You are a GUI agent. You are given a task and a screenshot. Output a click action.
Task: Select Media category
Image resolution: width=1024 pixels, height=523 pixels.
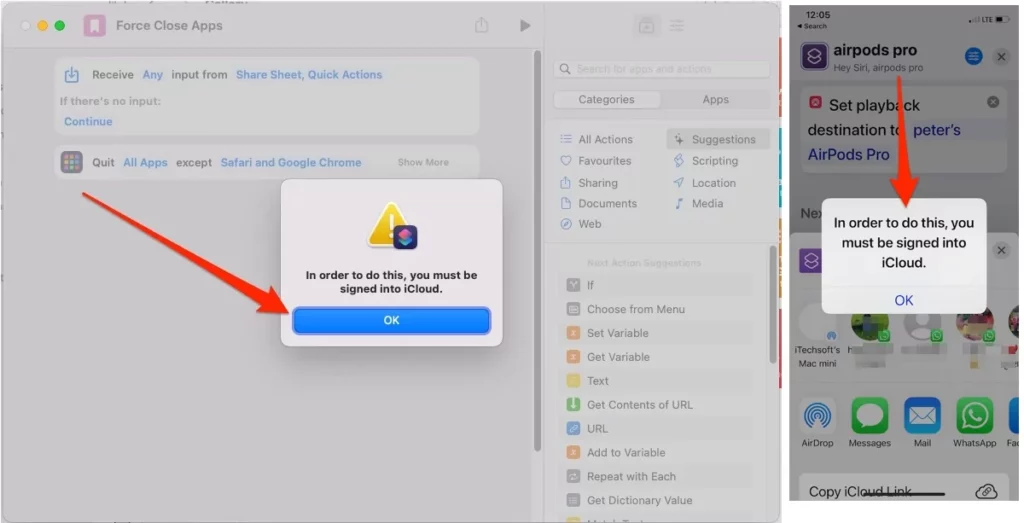click(698, 203)
